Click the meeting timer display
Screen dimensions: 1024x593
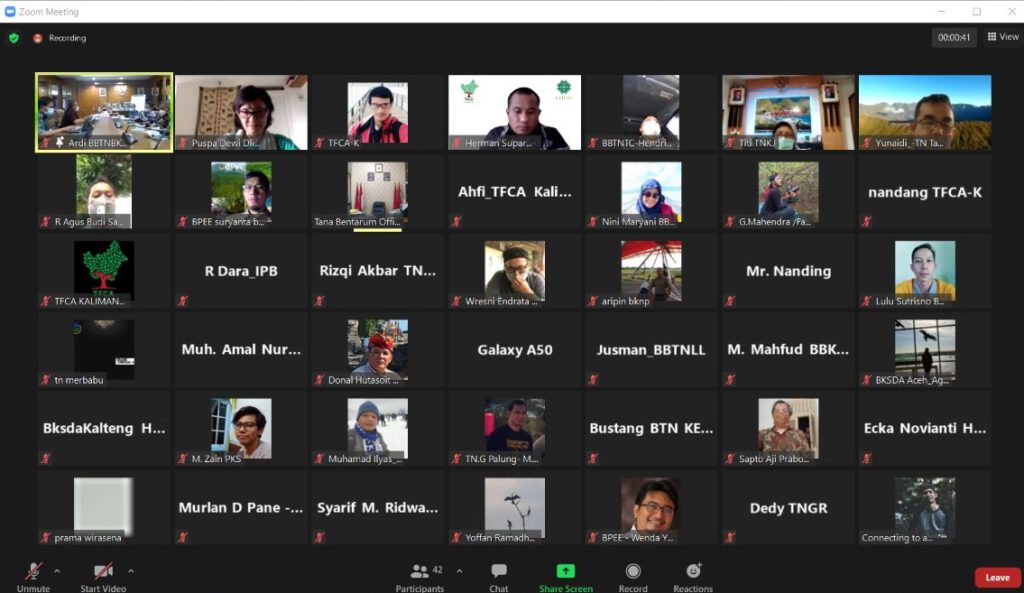pos(953,37)
